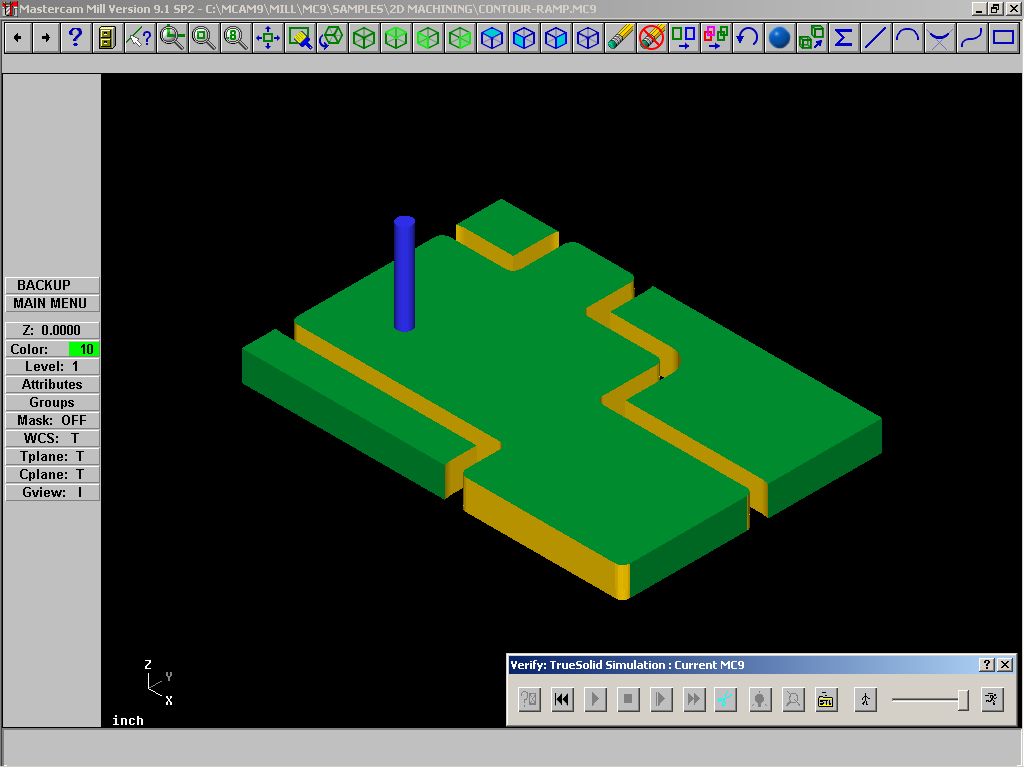Open the file cabinet icon in toolbar
The image size is (1024, 768).
click(107, 38)
